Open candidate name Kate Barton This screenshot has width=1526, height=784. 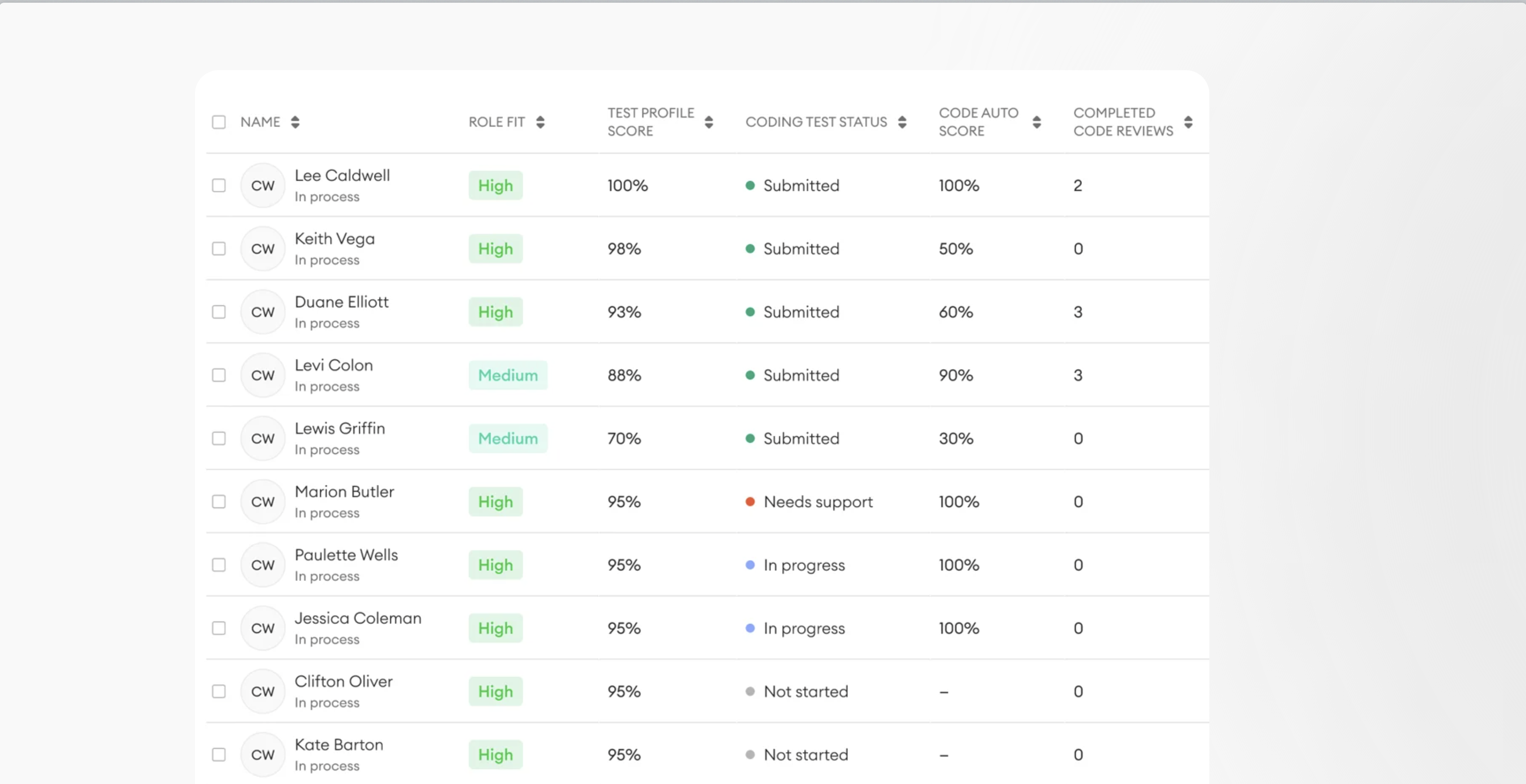[x=339, y=745]
